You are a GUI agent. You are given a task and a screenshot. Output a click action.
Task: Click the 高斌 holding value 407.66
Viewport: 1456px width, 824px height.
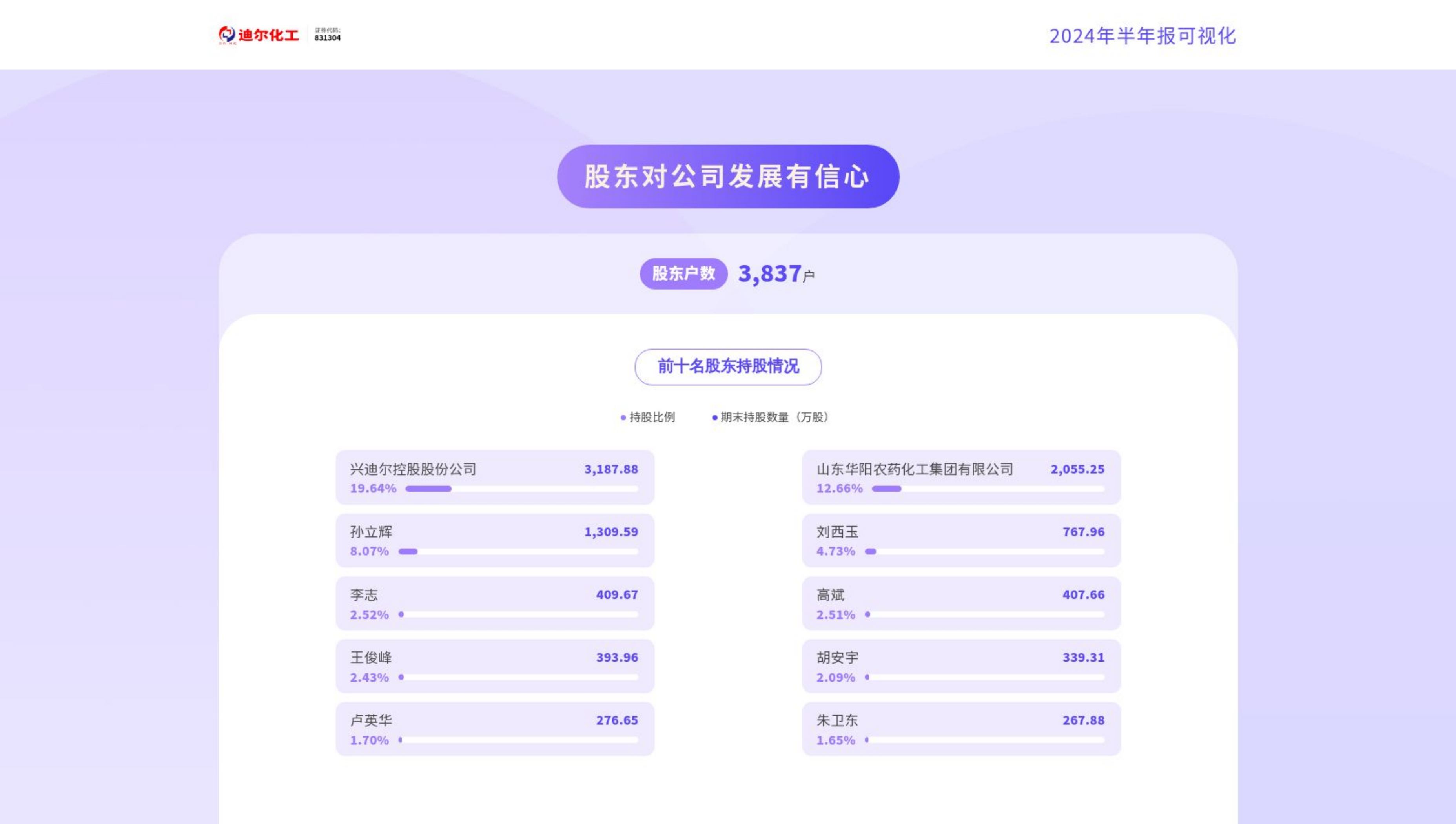click(x=1083, y=595)
